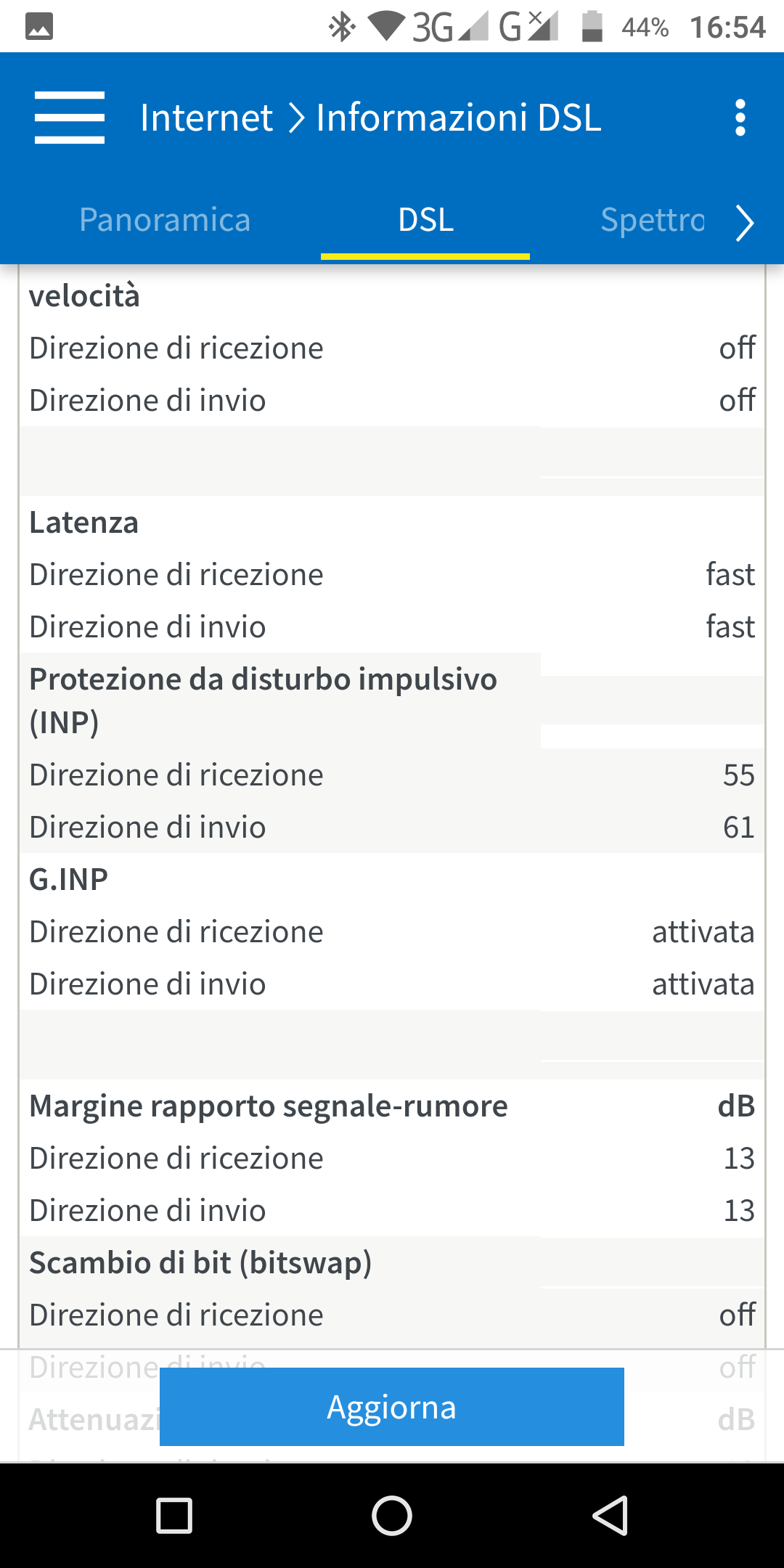Tap the Internet breadcrumb title
Viewport: 784px width, 1568px height.
[x=206, y=118]
